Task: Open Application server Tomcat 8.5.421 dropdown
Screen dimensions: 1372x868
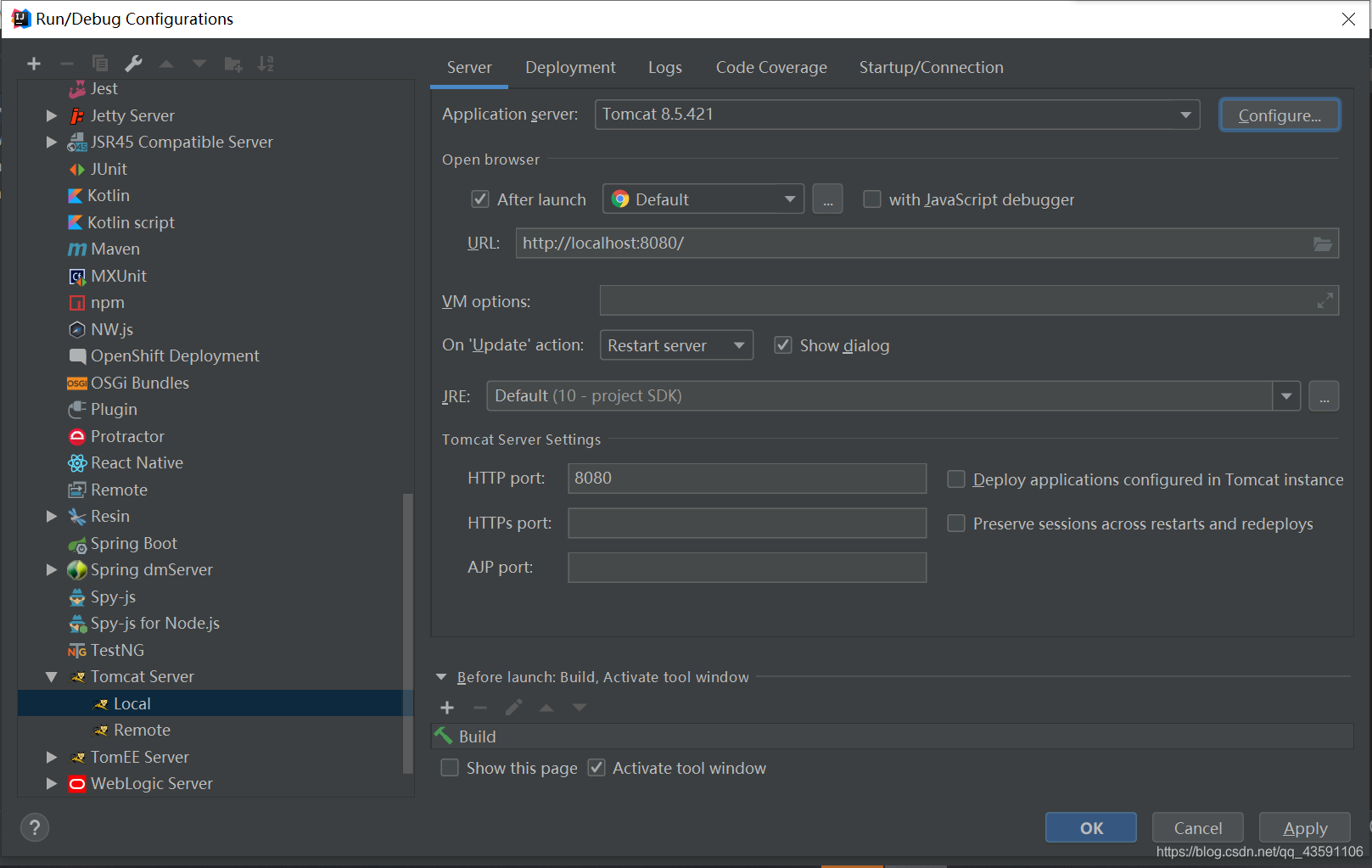Action: click(x=897, y=115)
